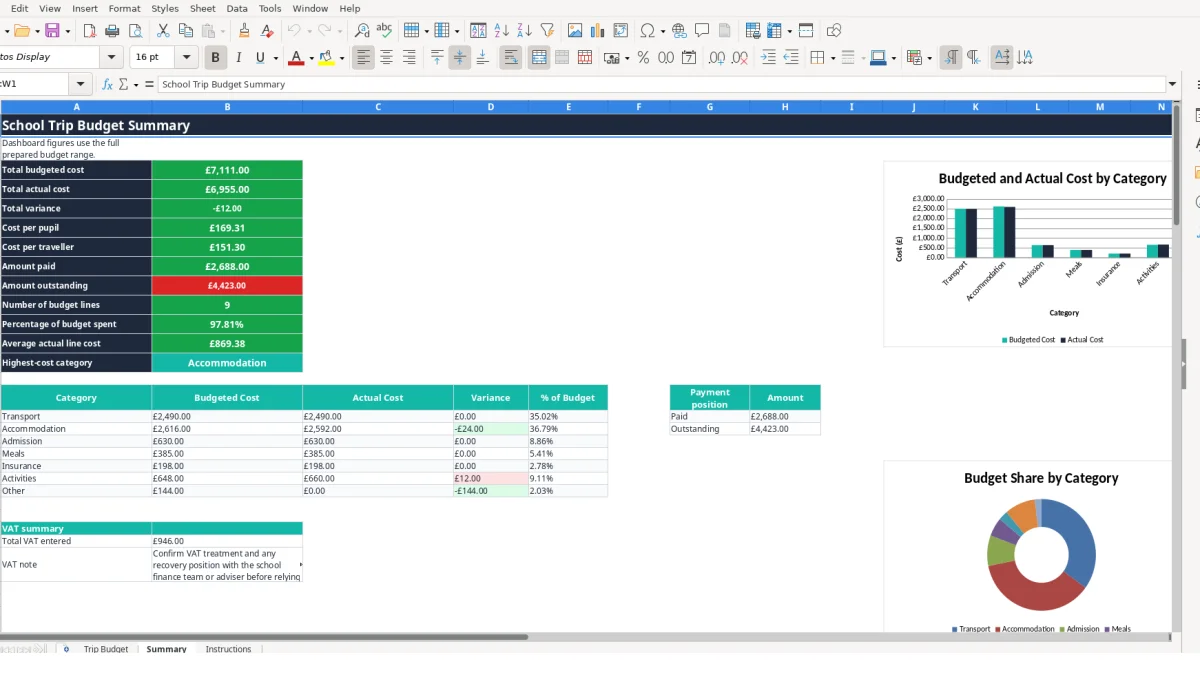
Task: Export directly as PDF
Action: coord(89,31)
